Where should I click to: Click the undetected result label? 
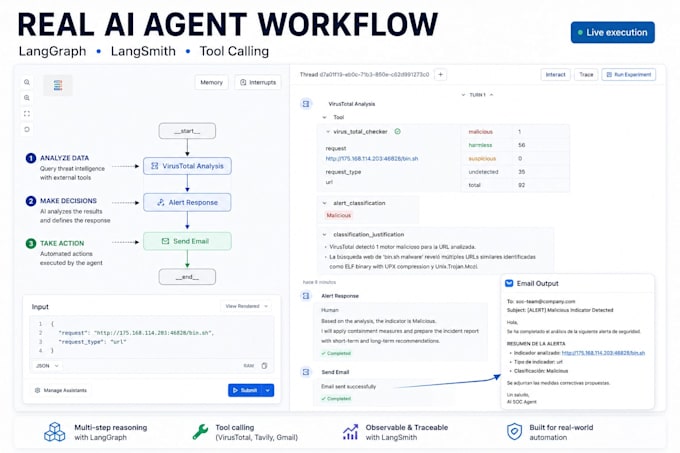(x=483, y=172)
